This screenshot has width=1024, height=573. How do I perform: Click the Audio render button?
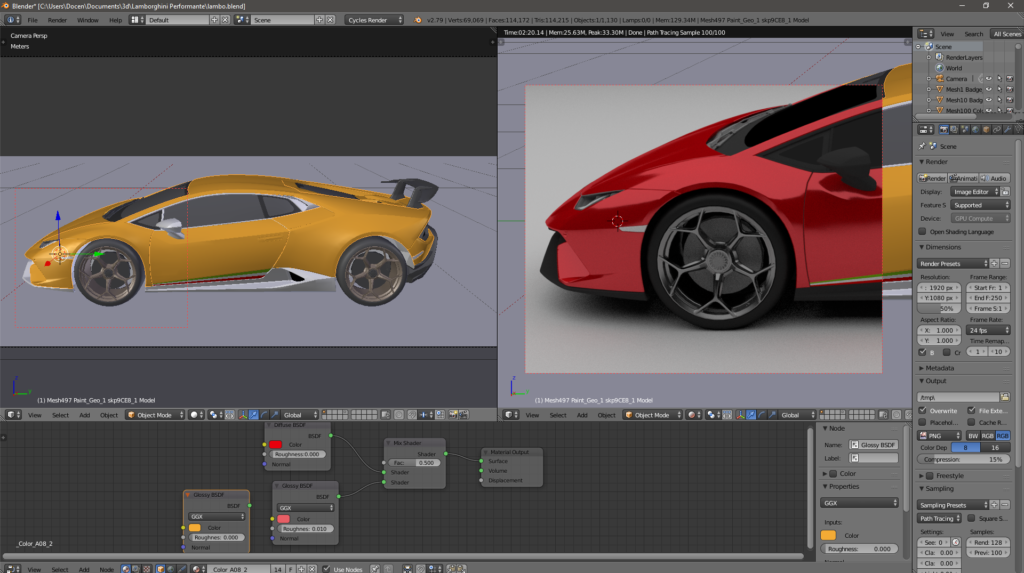[x=994, y=178]
